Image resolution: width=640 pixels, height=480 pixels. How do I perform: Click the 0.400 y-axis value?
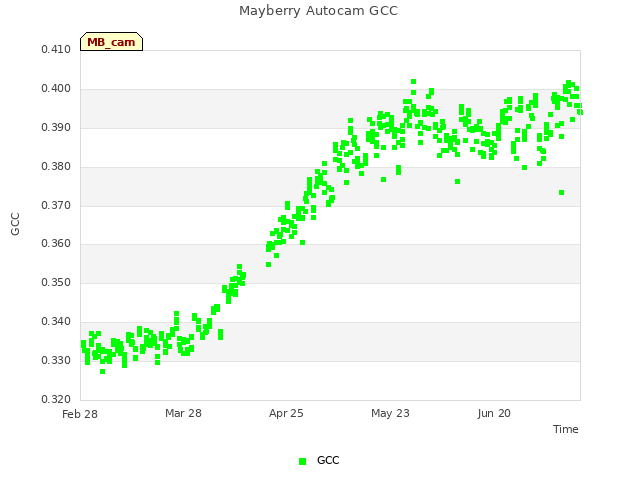point(56,89)
